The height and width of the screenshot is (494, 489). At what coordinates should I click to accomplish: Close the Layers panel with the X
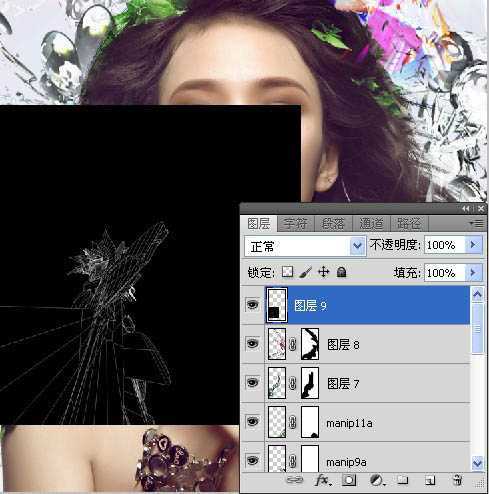tap(481, 209)
